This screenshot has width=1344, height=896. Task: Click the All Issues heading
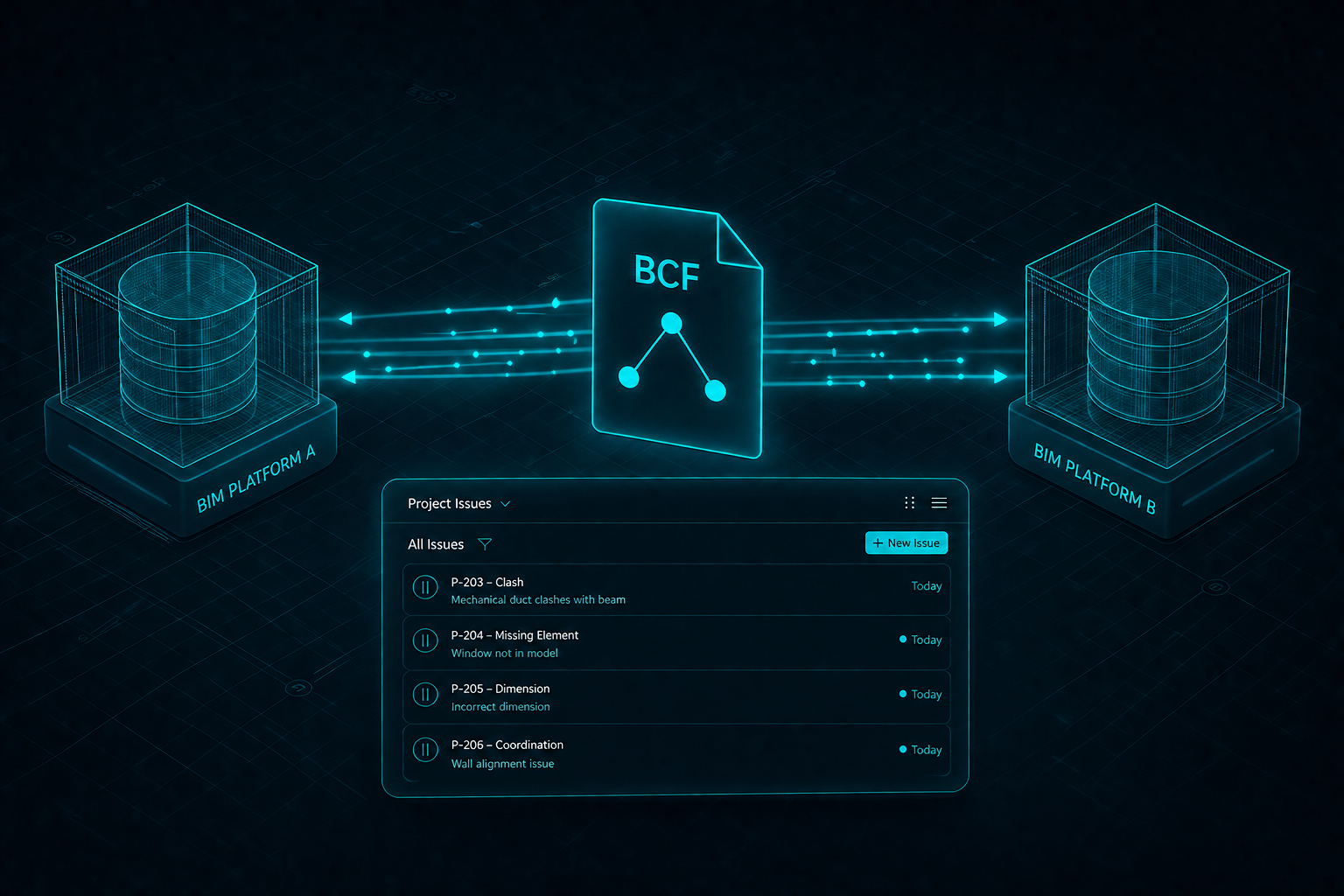click(436, 544)
